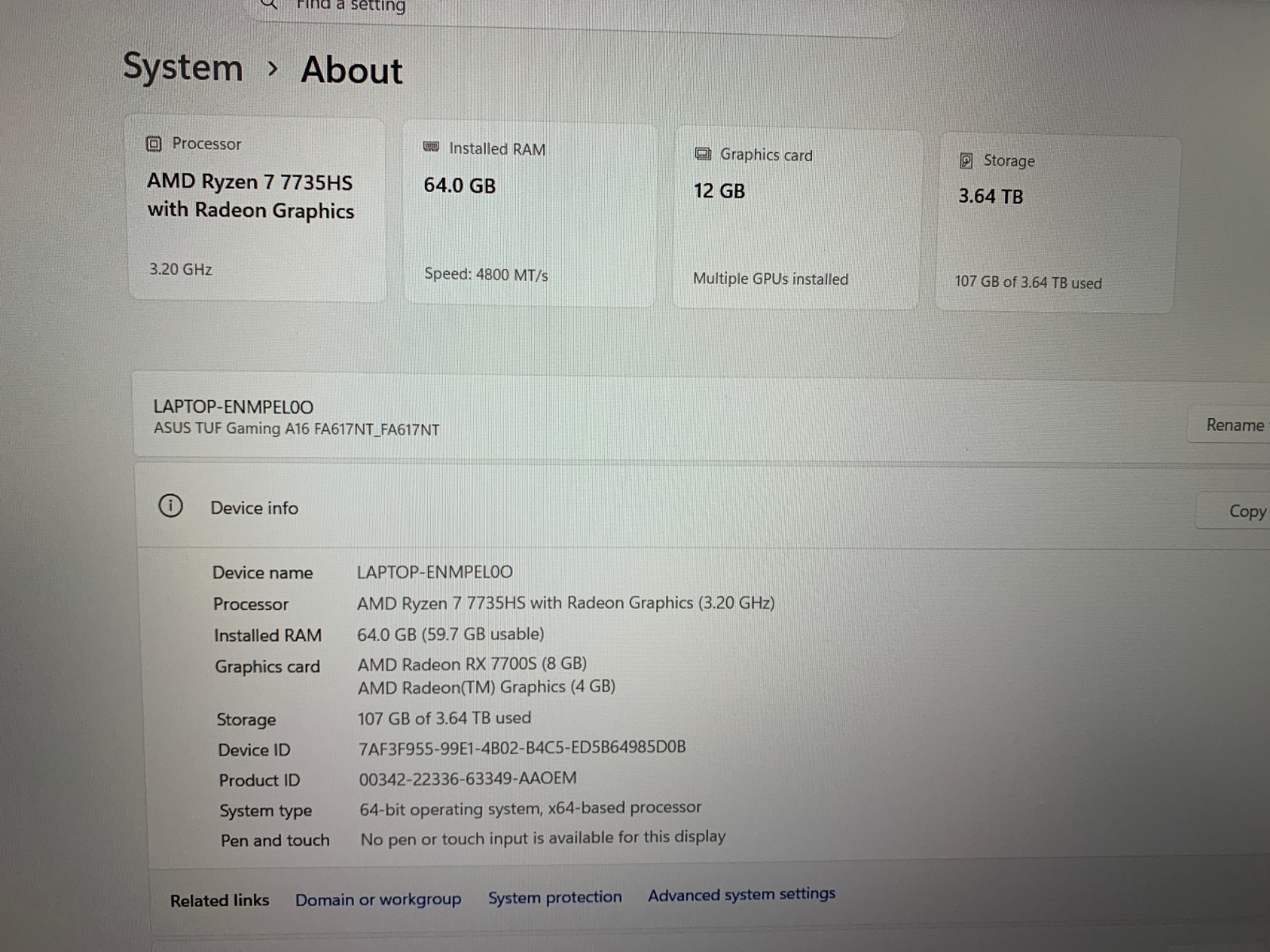Click the 12 GB graphics value
The image size is (1270, 952).
pos(719,191)
